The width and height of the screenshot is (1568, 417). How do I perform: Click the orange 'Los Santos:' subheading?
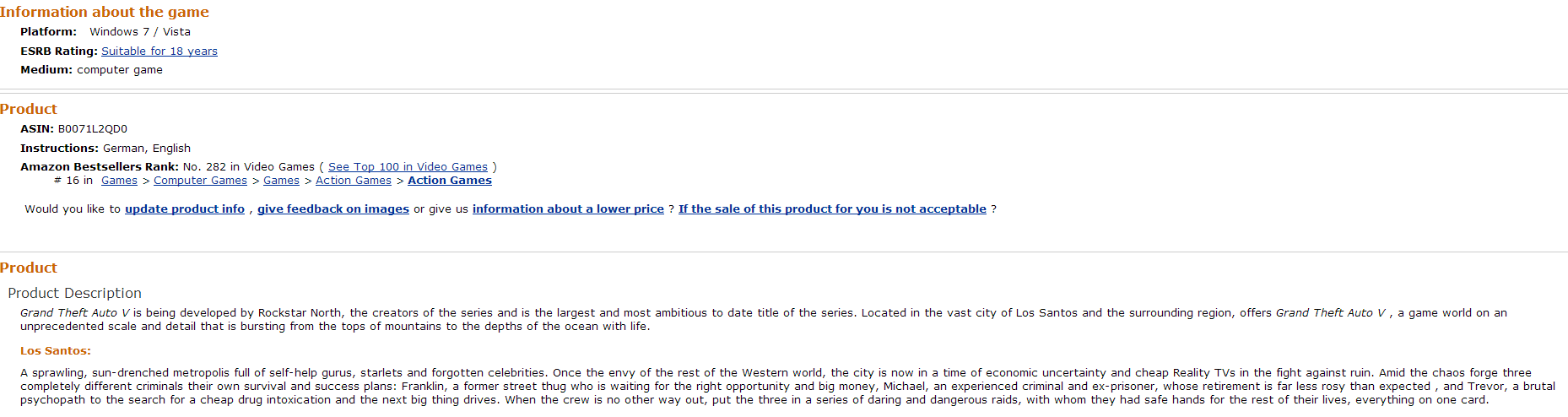56,351
